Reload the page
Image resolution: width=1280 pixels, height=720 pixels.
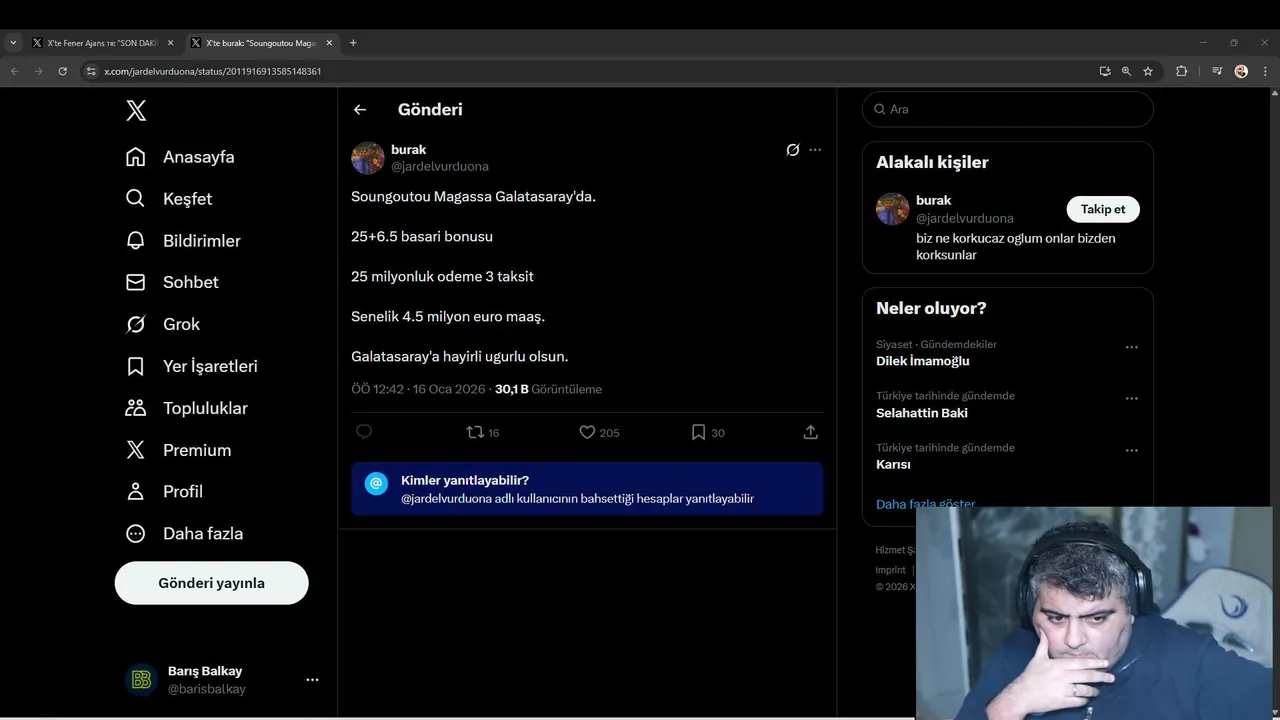click(x=63, y=71)
